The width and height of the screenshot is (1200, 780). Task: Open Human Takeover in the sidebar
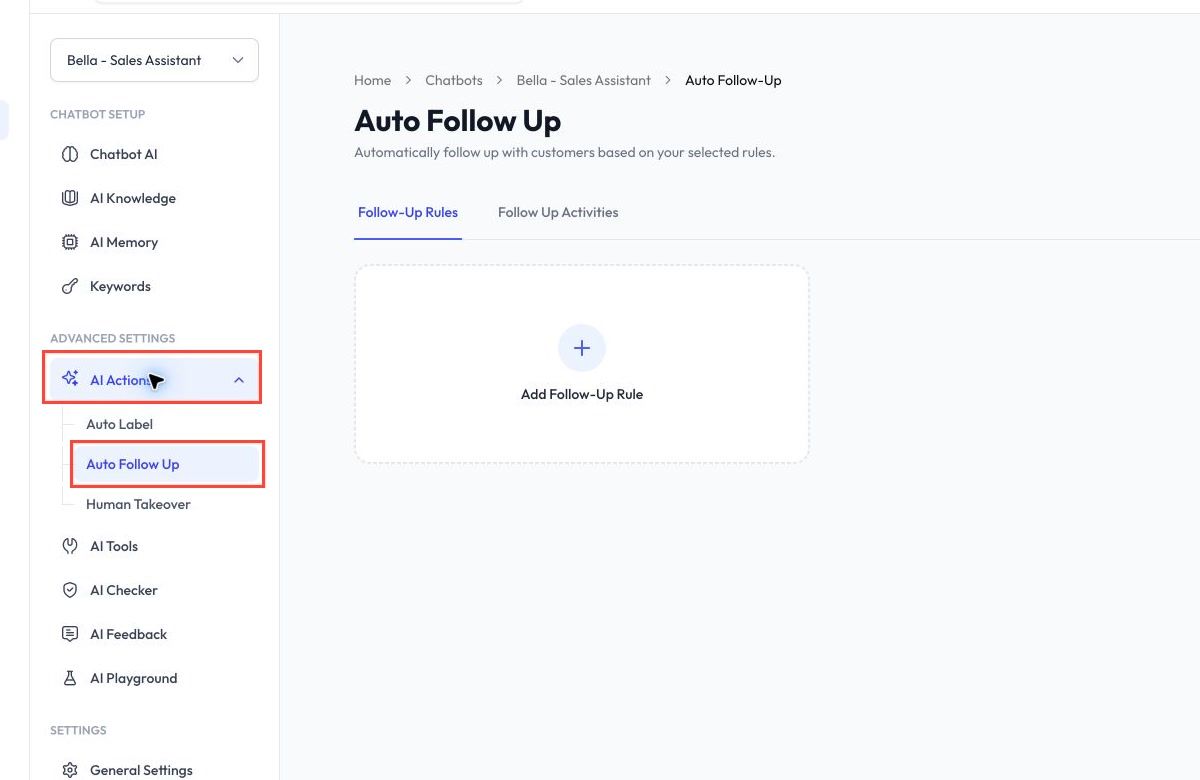(138, 504)
